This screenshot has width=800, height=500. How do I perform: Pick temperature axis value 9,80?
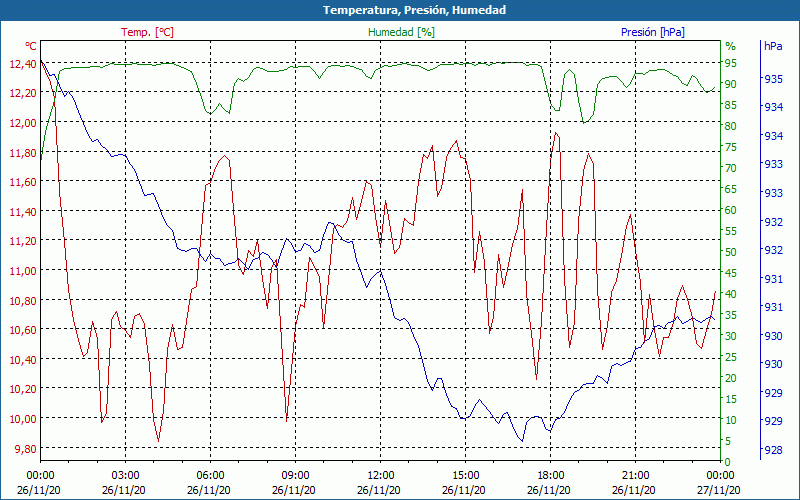click(x=26, y=448)
